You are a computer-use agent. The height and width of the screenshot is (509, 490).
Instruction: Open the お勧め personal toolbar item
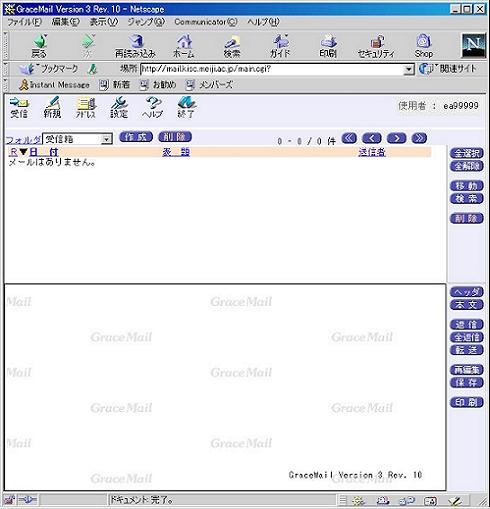point(158,85)
